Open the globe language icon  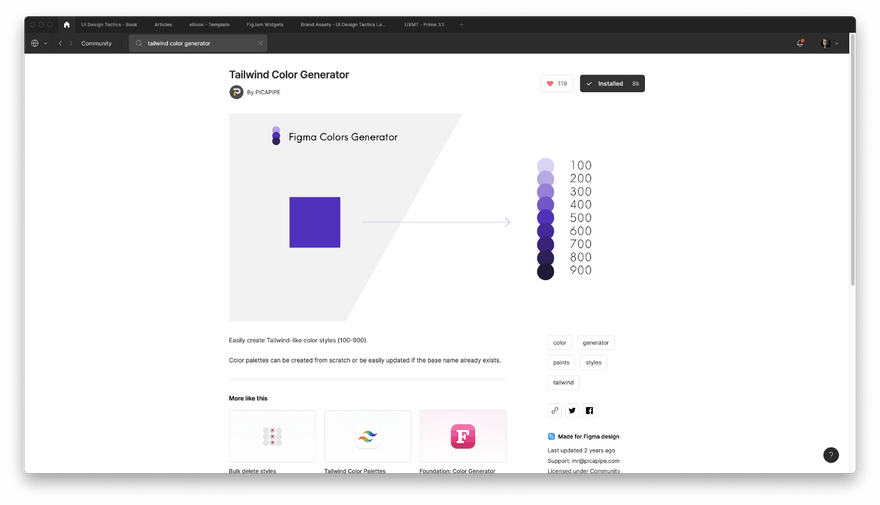coord(35,43)
